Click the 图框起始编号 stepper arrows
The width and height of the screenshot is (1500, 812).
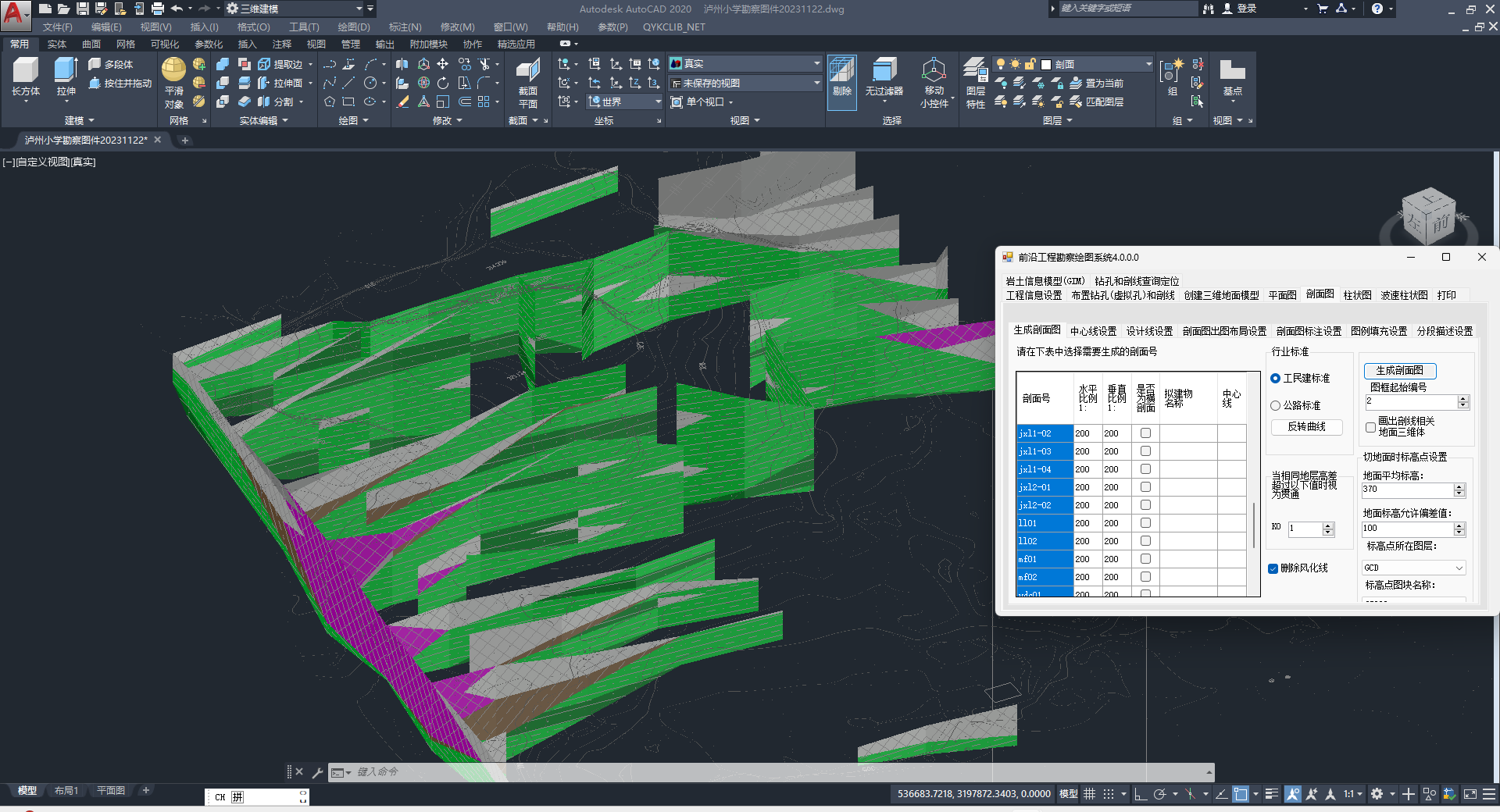(x=1463, y=401)
